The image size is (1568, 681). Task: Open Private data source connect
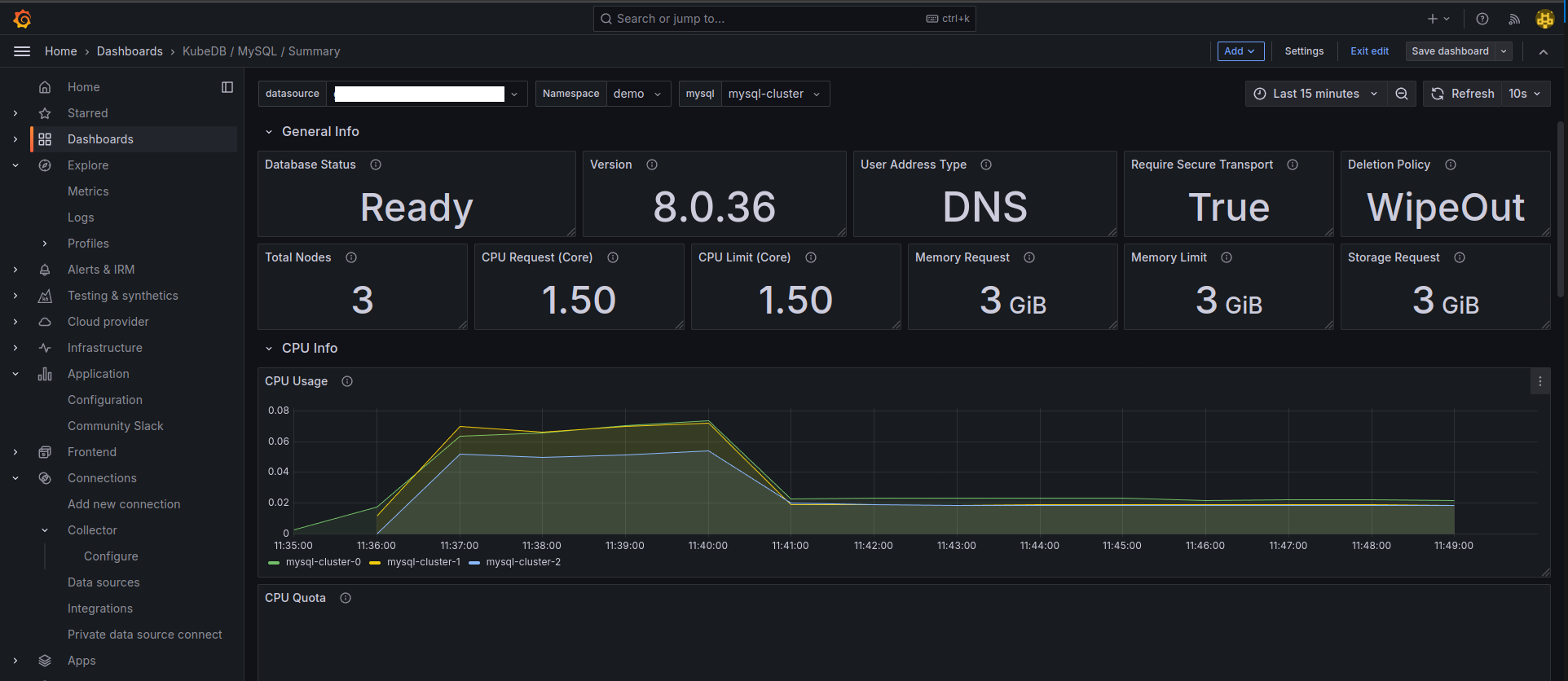point(145,635)
